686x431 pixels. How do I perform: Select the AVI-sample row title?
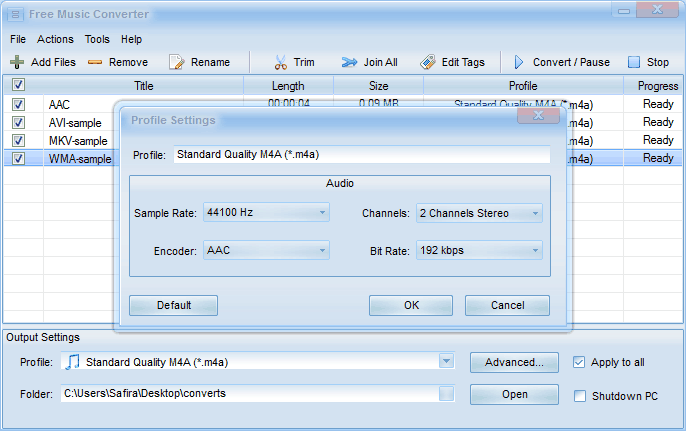[75, 123]
